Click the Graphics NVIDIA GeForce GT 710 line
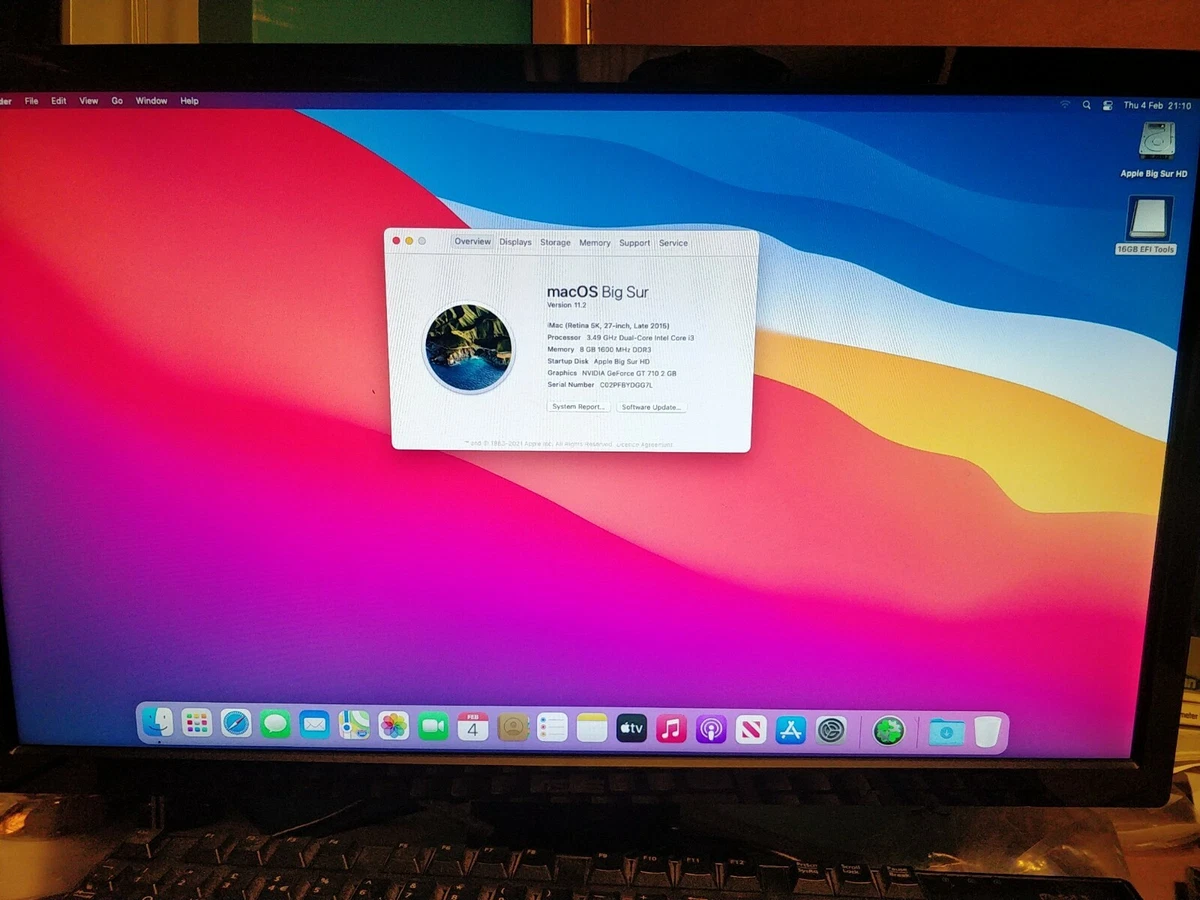 tap(611, 373)
